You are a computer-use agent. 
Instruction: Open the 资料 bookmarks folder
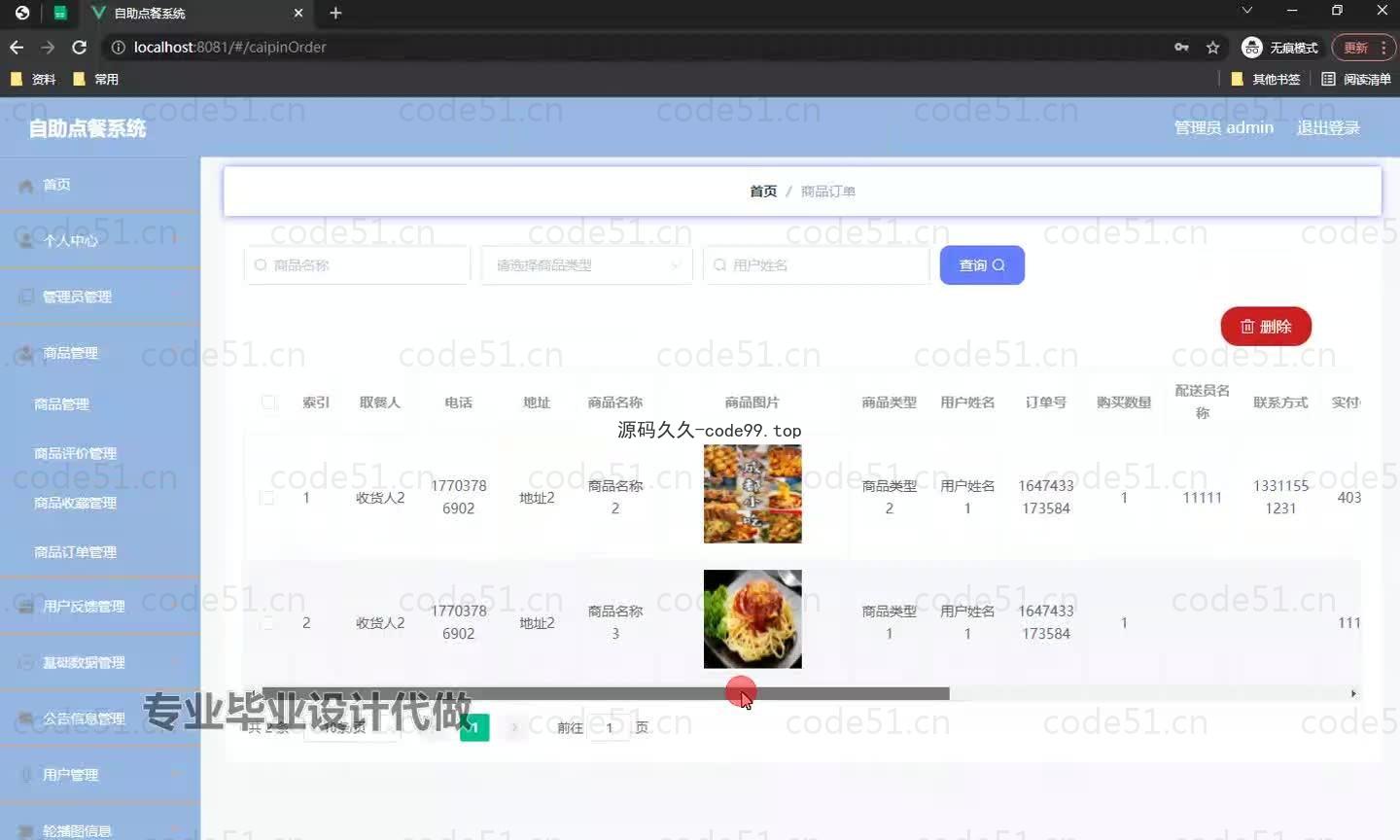click(33, 79)
